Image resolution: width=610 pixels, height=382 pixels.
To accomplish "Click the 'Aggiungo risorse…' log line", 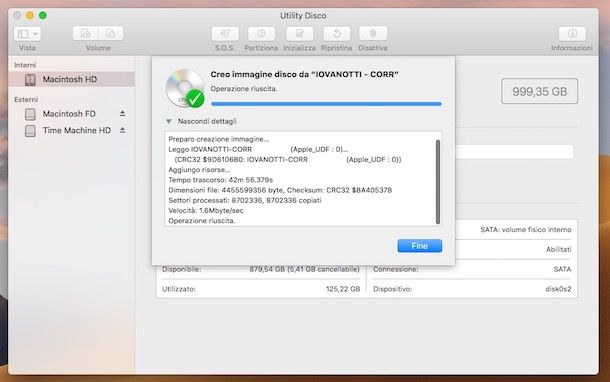I will point(199,170).
